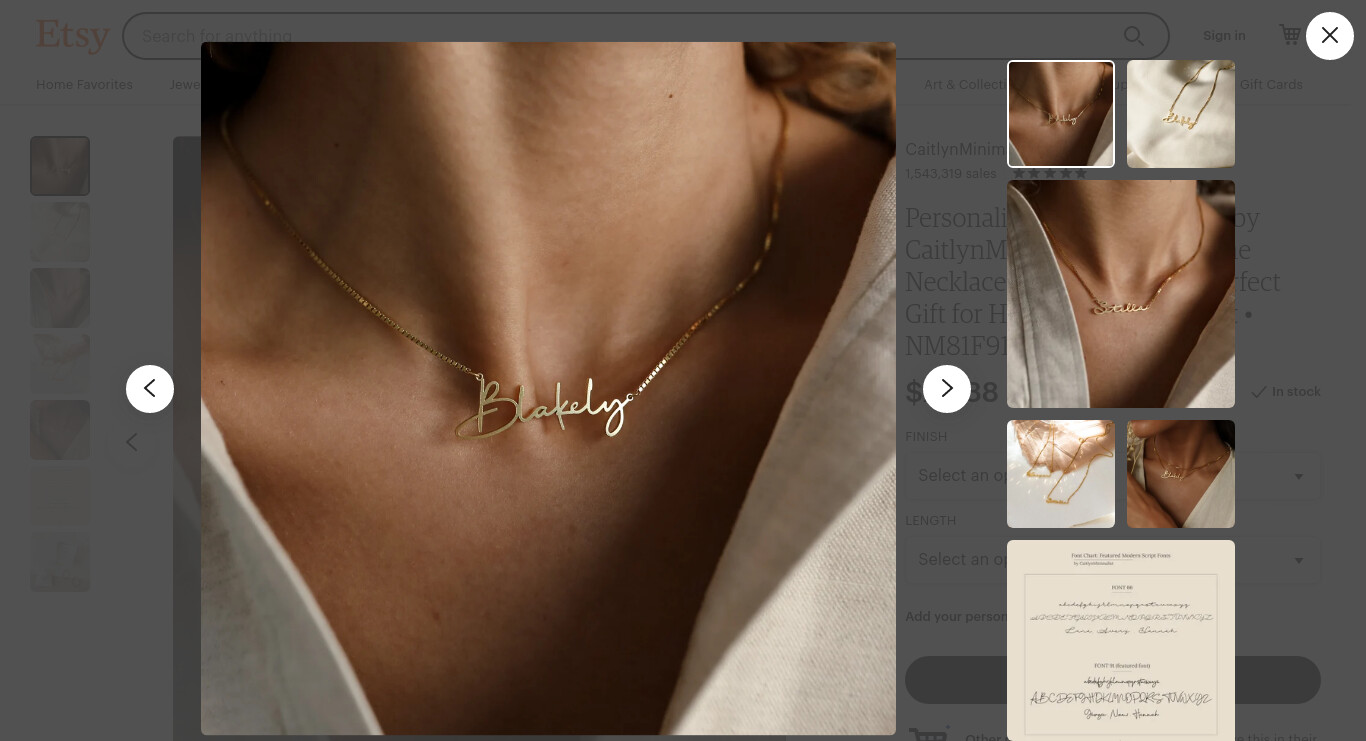Click the search magnifier icon
Screen dimensions: 1366x741
[x=1133, y=36]
